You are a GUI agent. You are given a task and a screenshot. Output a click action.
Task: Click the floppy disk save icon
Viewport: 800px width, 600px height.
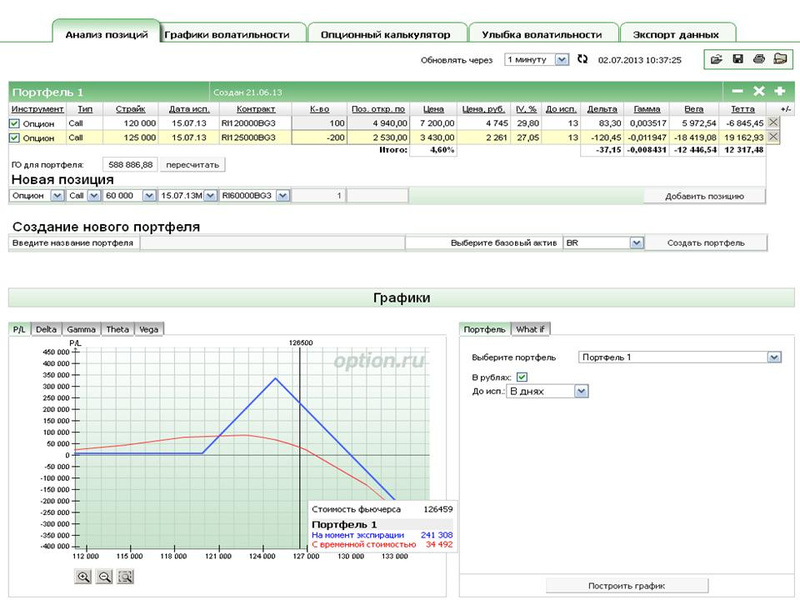click(737, 60)
